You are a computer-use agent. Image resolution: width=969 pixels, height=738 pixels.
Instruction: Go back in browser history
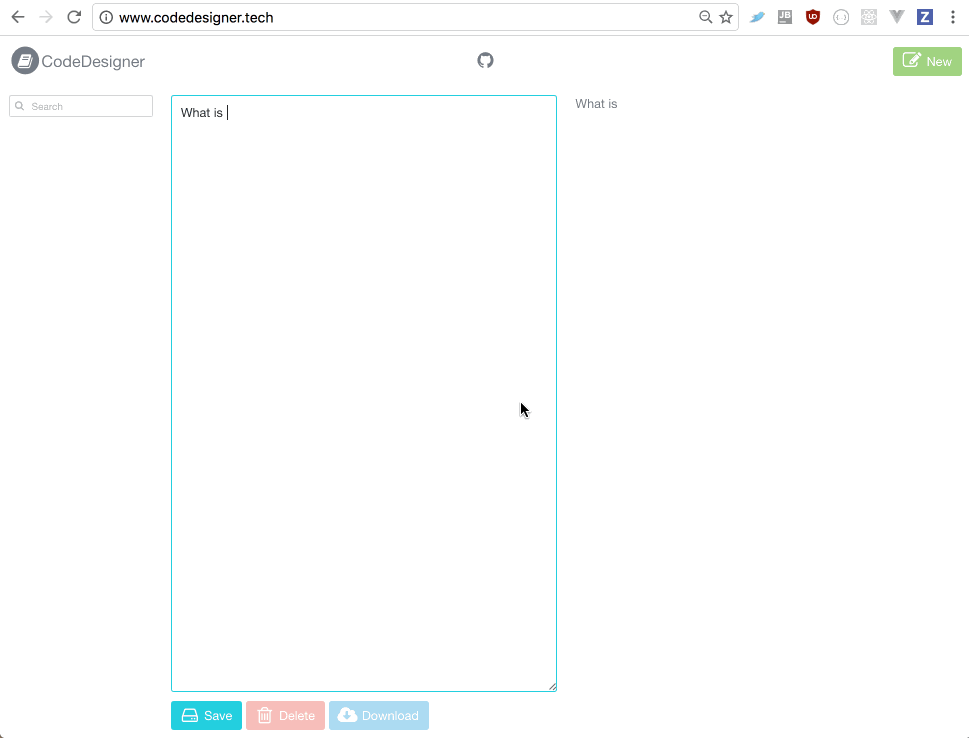click(18, 17)
